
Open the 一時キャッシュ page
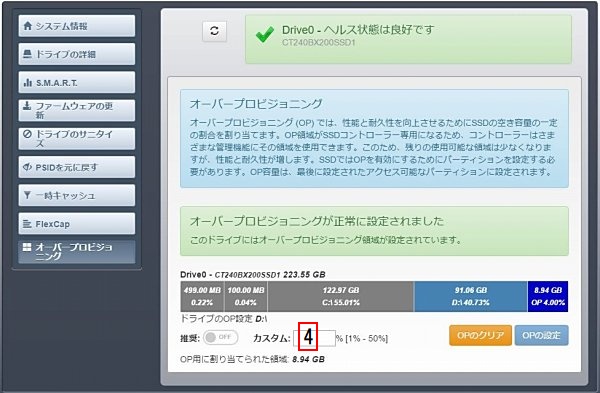[77, 195]
